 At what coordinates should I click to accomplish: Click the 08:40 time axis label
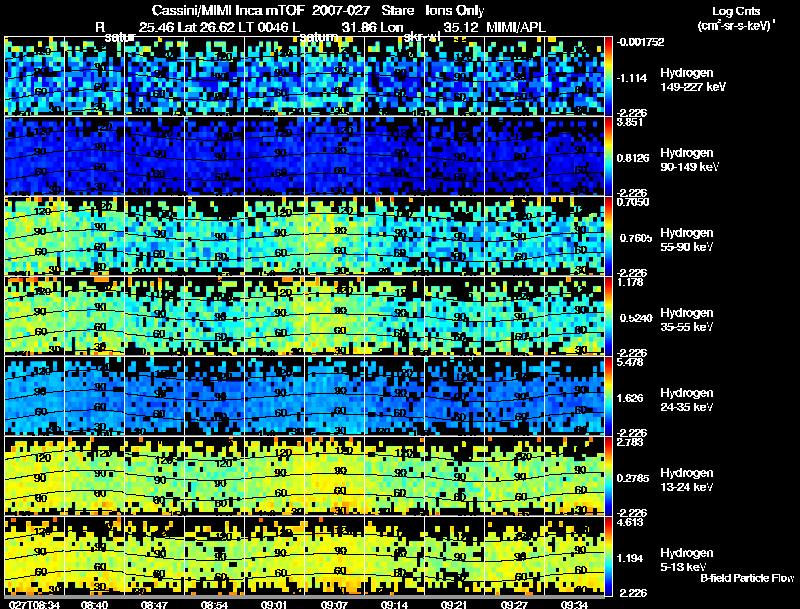94,605
